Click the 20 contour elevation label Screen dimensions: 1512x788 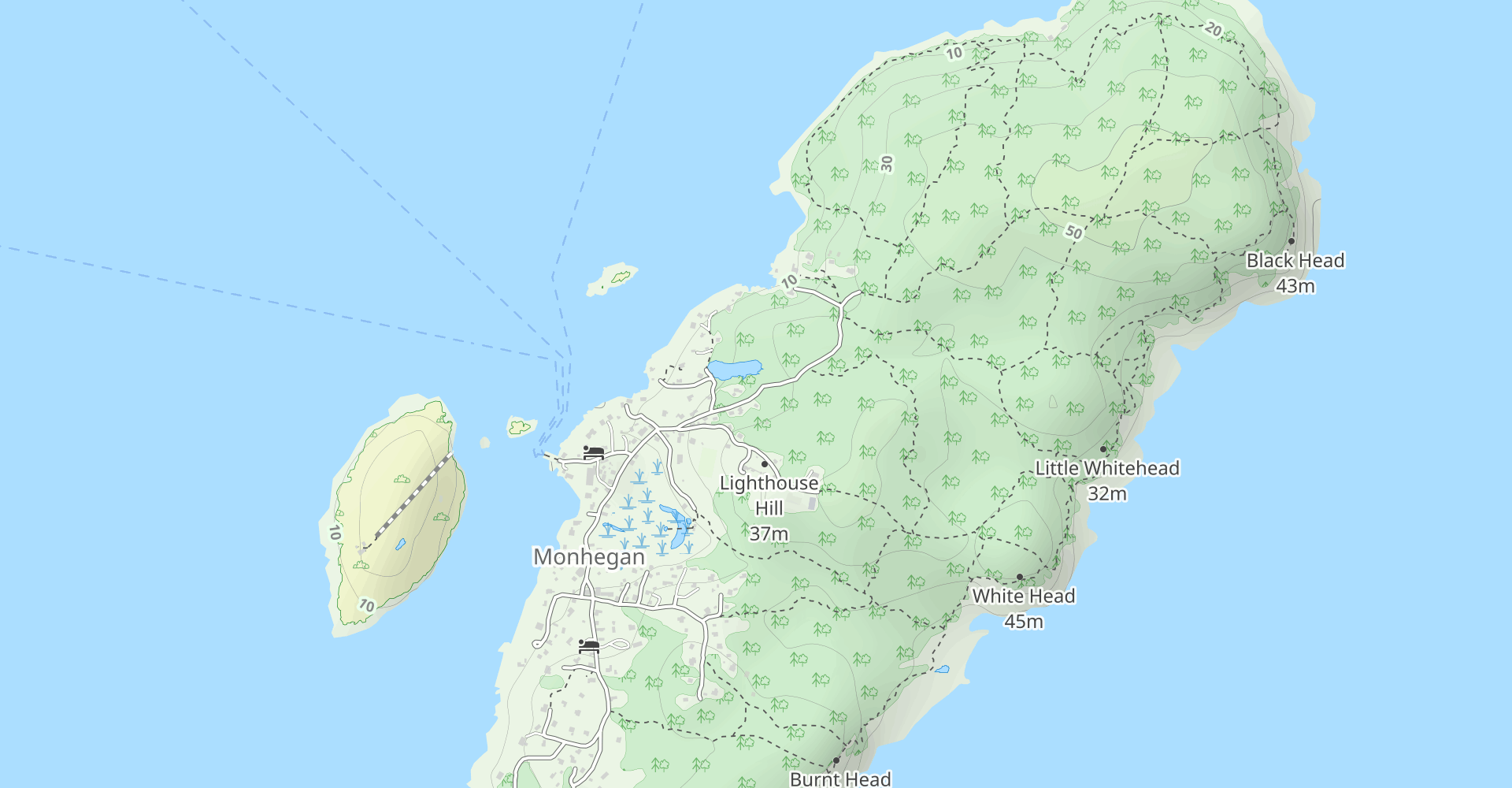1214,30
